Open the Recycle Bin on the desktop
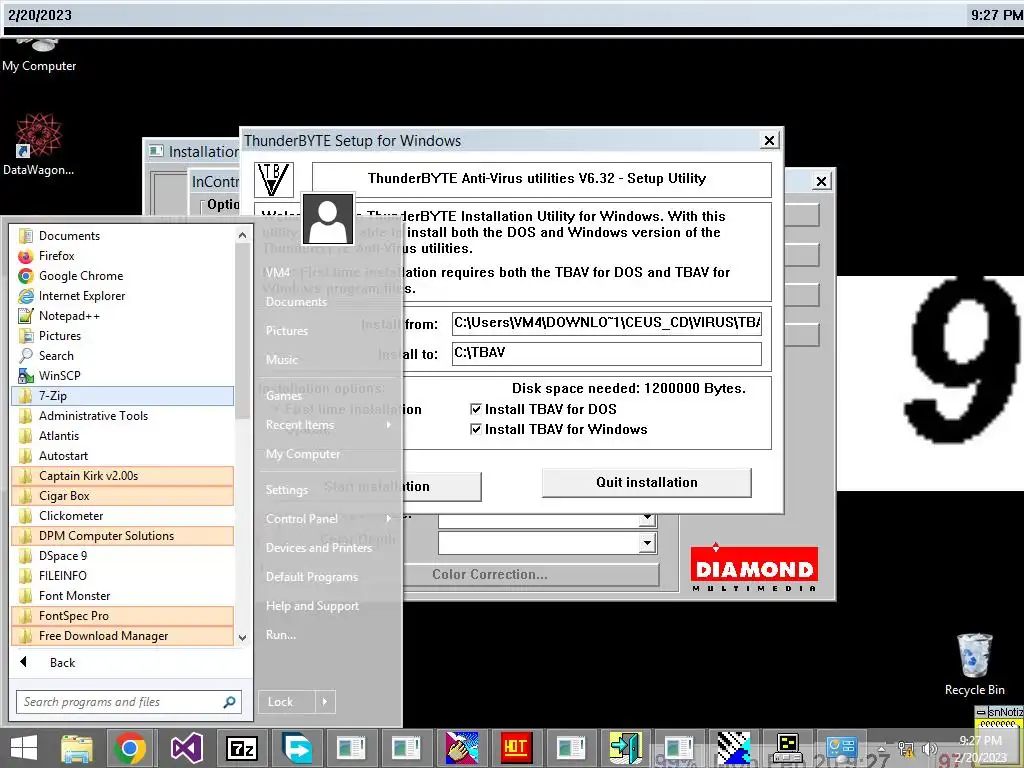Screen dimensions: 1024x768 [x=974, y=664]
